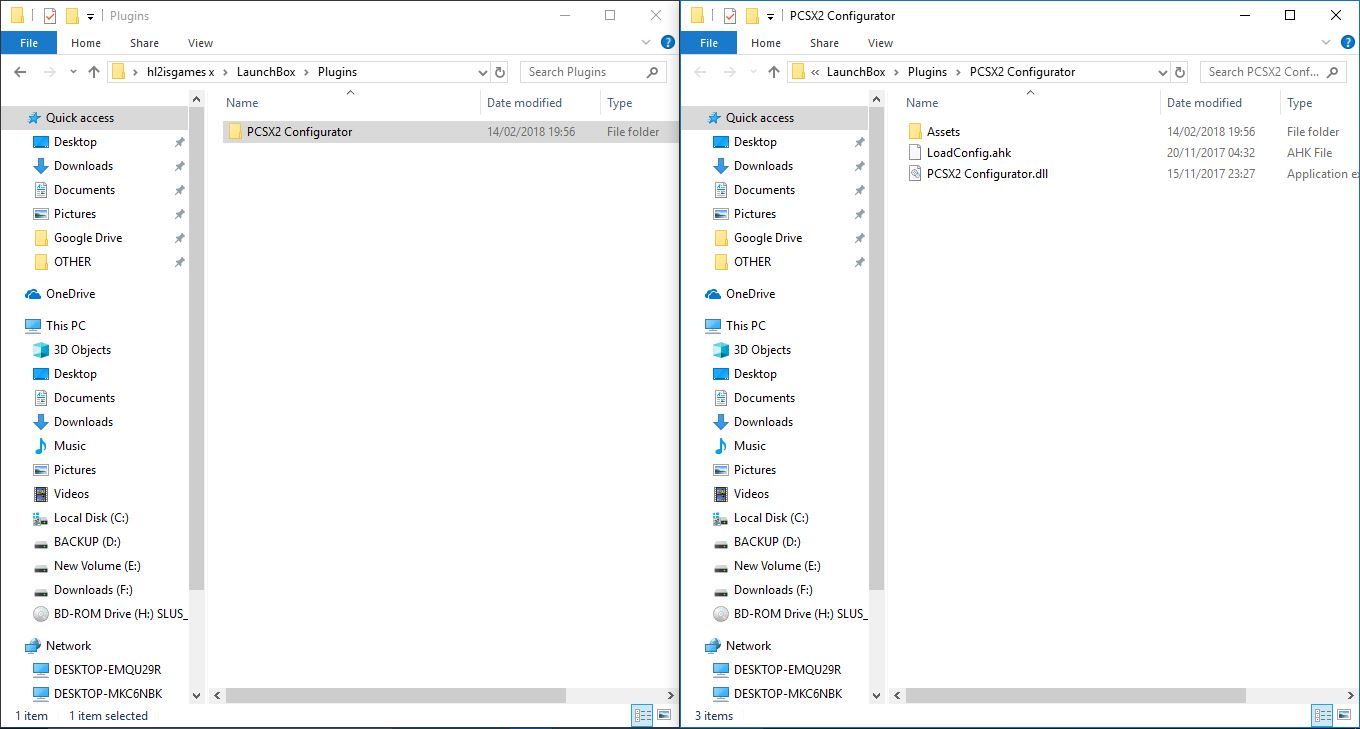Expand hidden path chevron in PCSX2 Configurator address bar
Screen dimensions: 1360x729
816,72
